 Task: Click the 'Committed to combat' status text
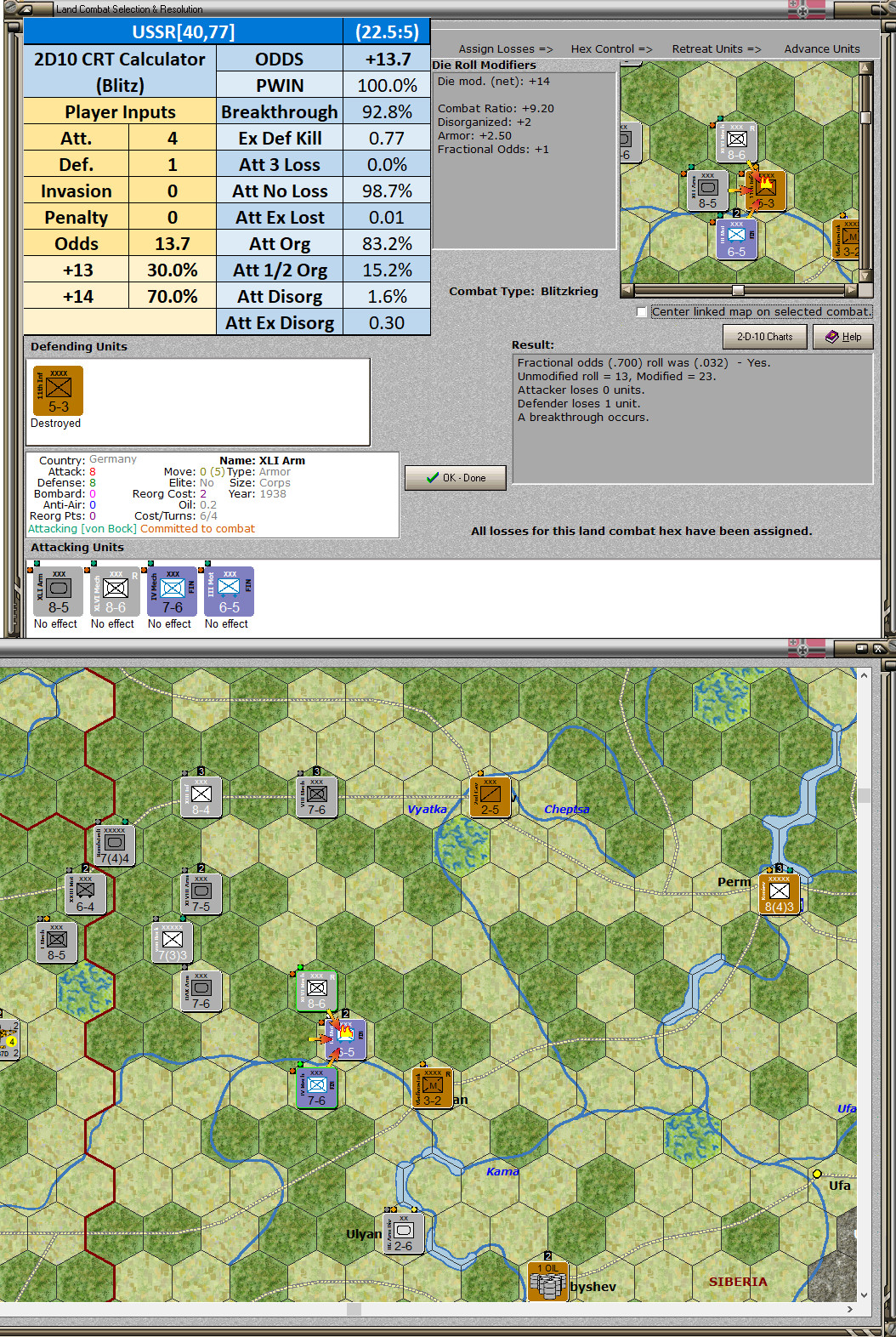pos(197,529)
